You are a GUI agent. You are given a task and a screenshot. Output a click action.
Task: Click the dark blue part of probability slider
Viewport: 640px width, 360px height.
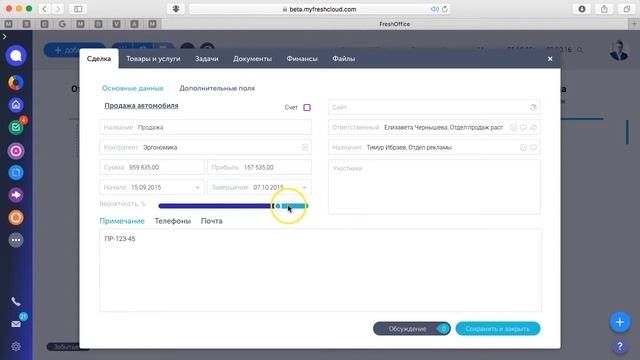point(216,206)
